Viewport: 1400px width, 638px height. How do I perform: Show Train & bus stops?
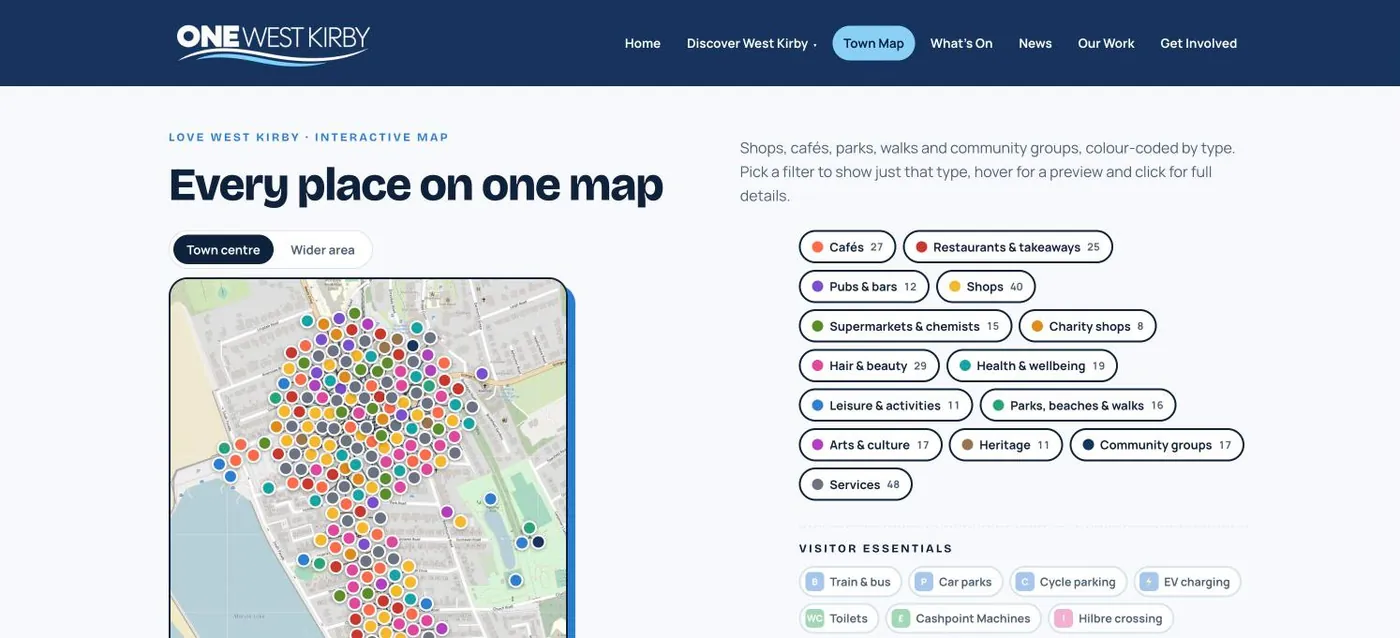[x=850, y=582]
